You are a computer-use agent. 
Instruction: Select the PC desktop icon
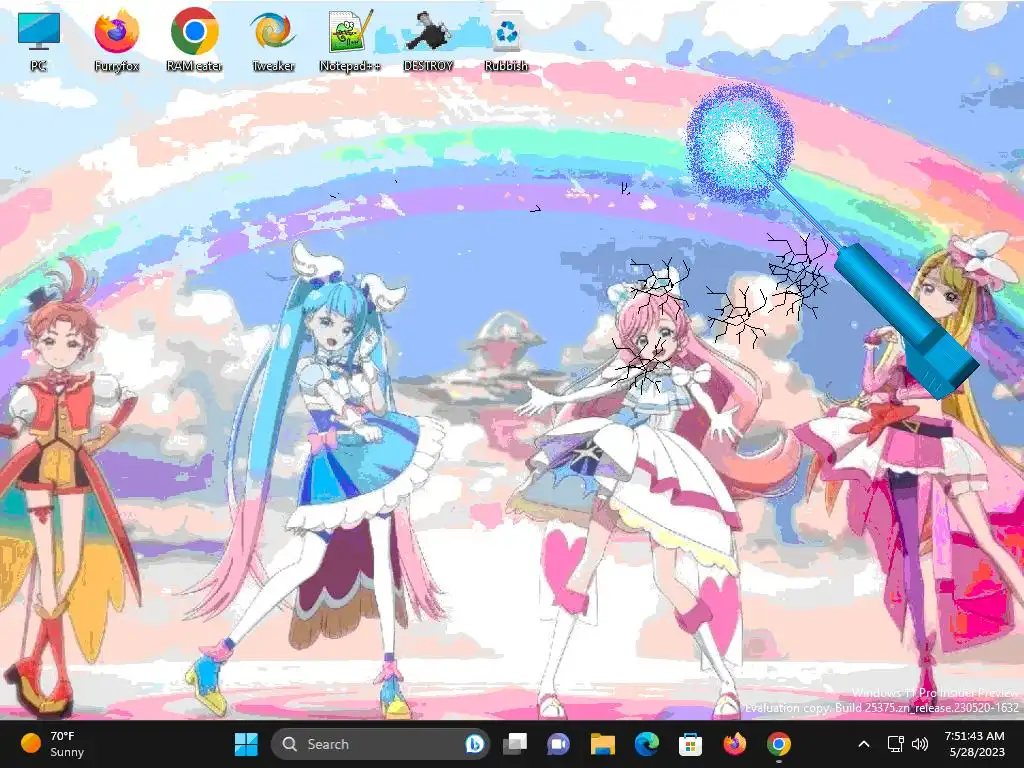39,40
